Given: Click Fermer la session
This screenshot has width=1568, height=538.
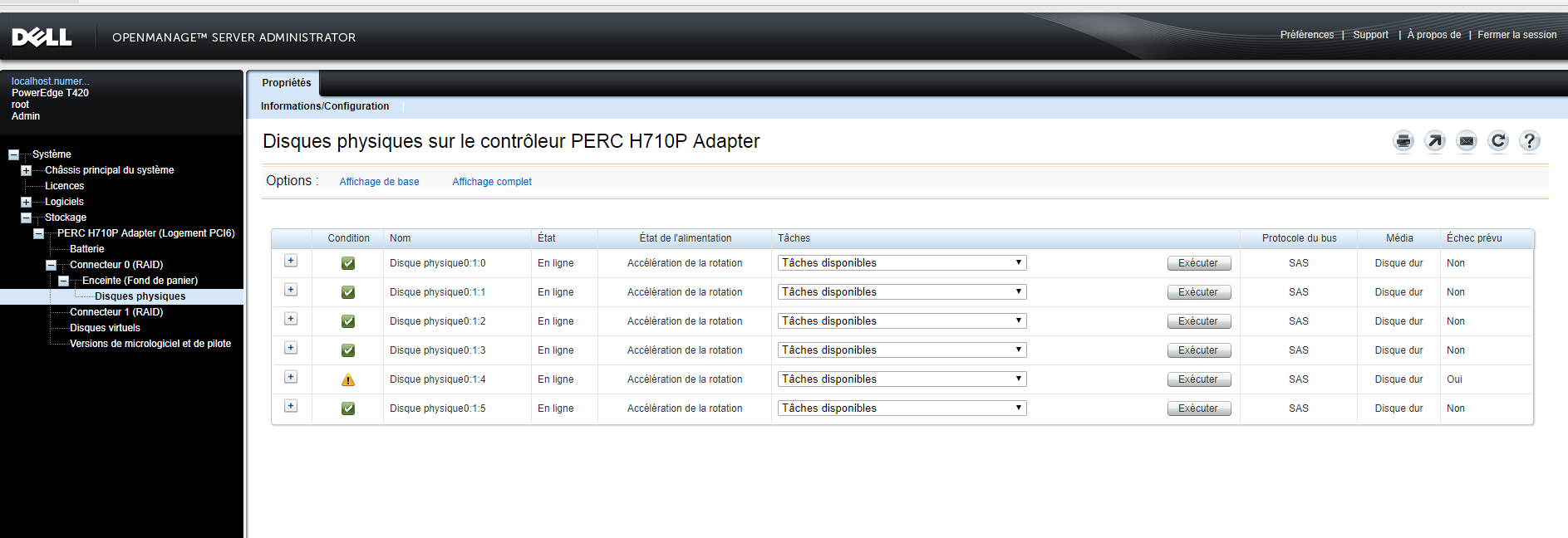Looking at the screenshot, I should tap(1517, 35).
